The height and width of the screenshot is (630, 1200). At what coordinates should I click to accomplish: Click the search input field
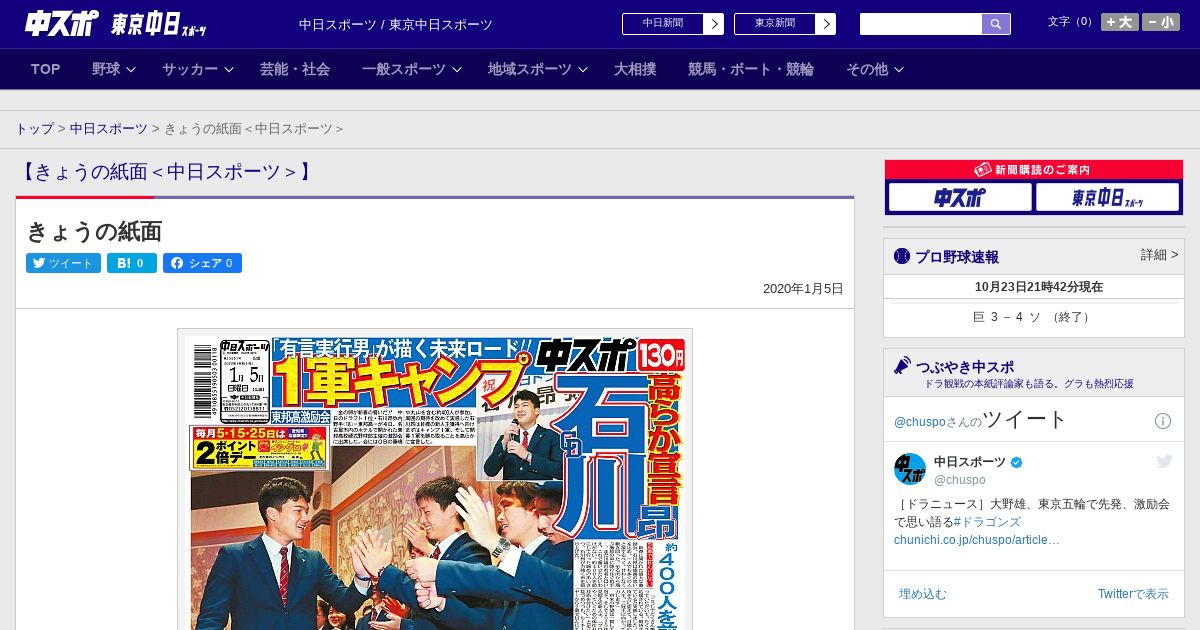921,24
